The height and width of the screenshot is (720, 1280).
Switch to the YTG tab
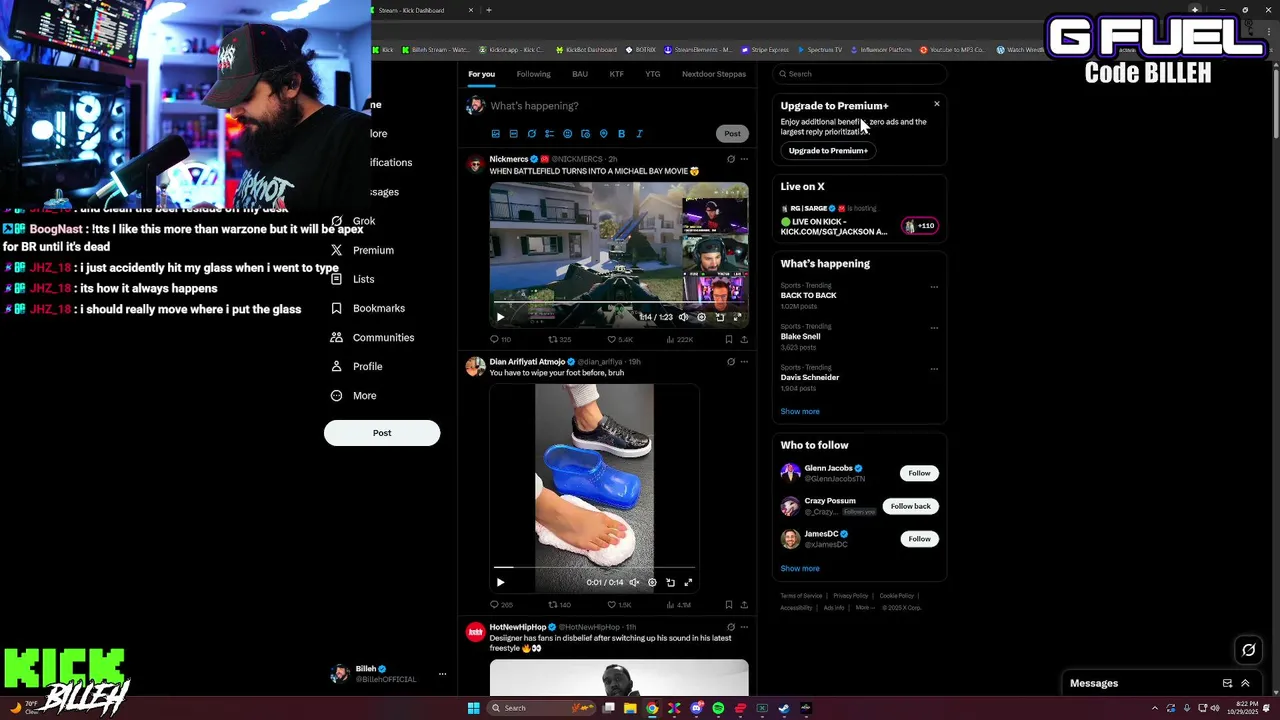653,74
